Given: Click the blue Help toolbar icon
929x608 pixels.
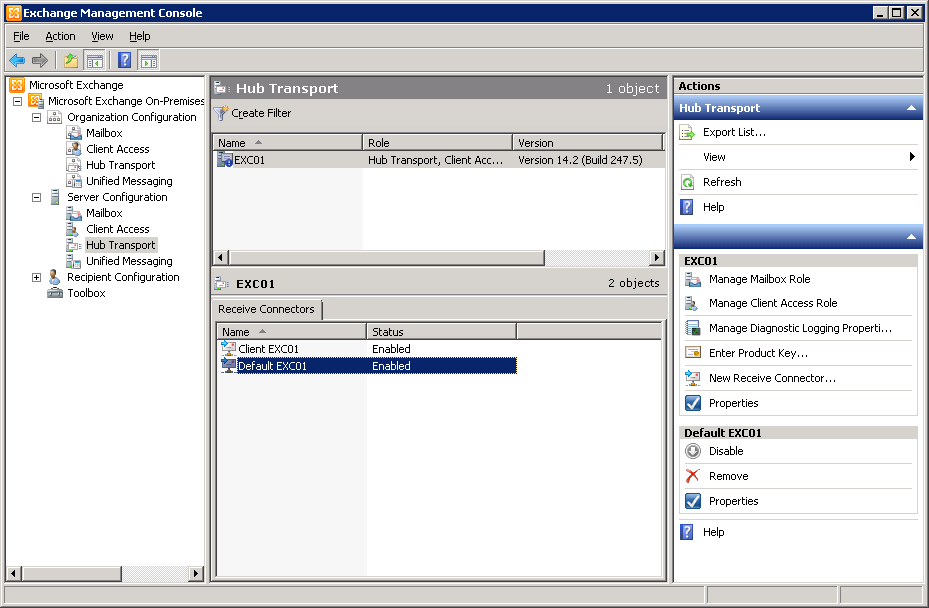Looking at the screenshot, I should pyautogui.click(x=124, y=60).
